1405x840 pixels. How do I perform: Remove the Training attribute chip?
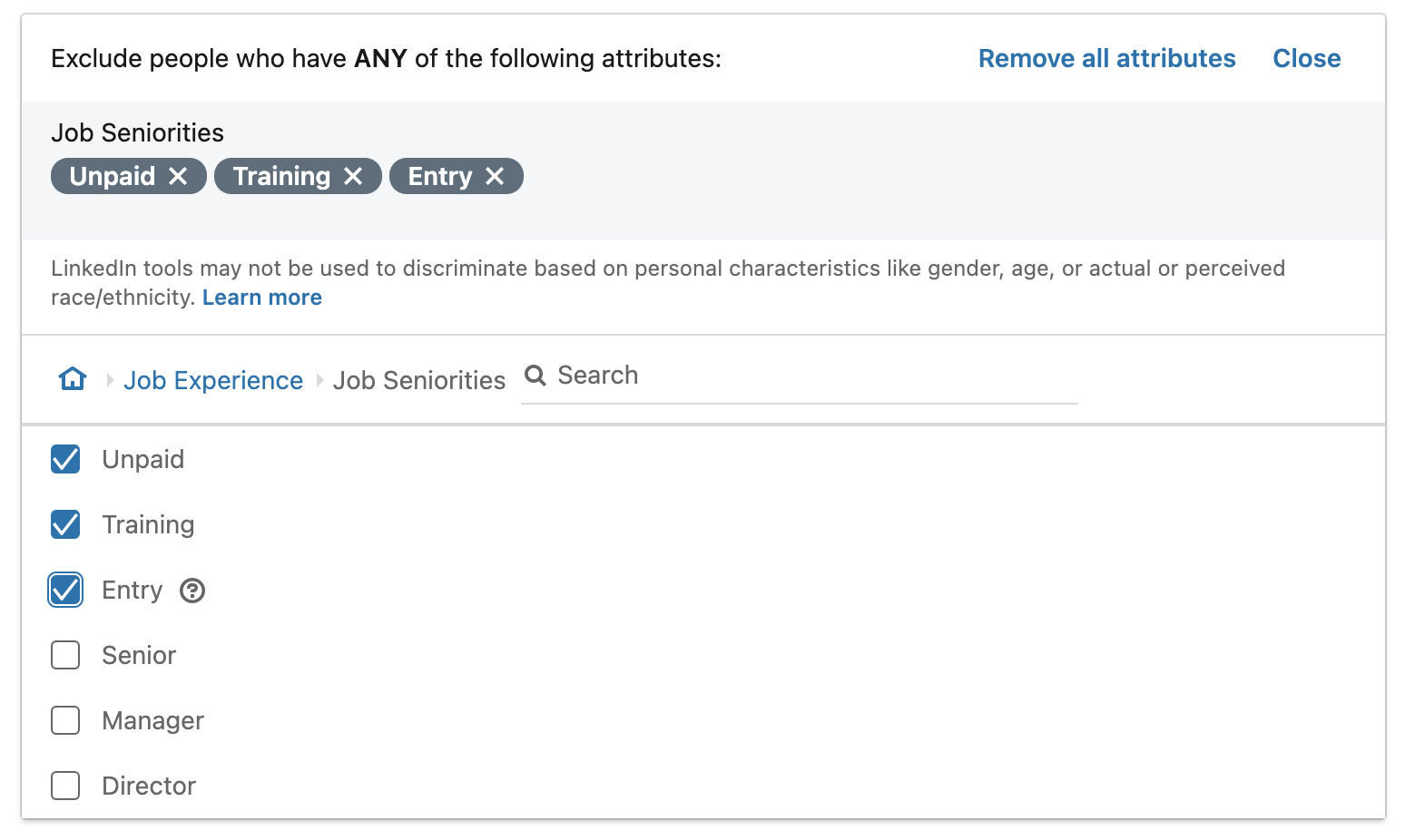click(353, 176)
